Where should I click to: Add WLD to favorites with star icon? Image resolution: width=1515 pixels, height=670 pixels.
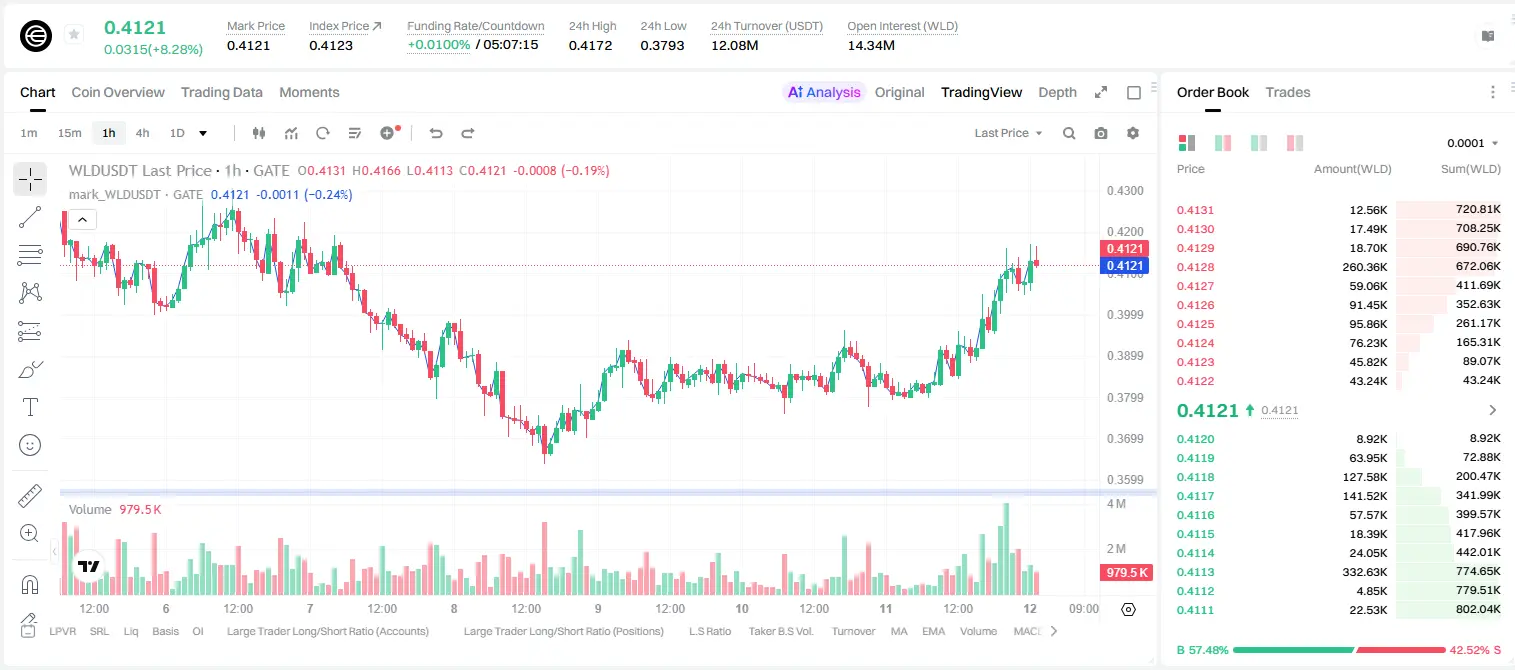[73, 35]
